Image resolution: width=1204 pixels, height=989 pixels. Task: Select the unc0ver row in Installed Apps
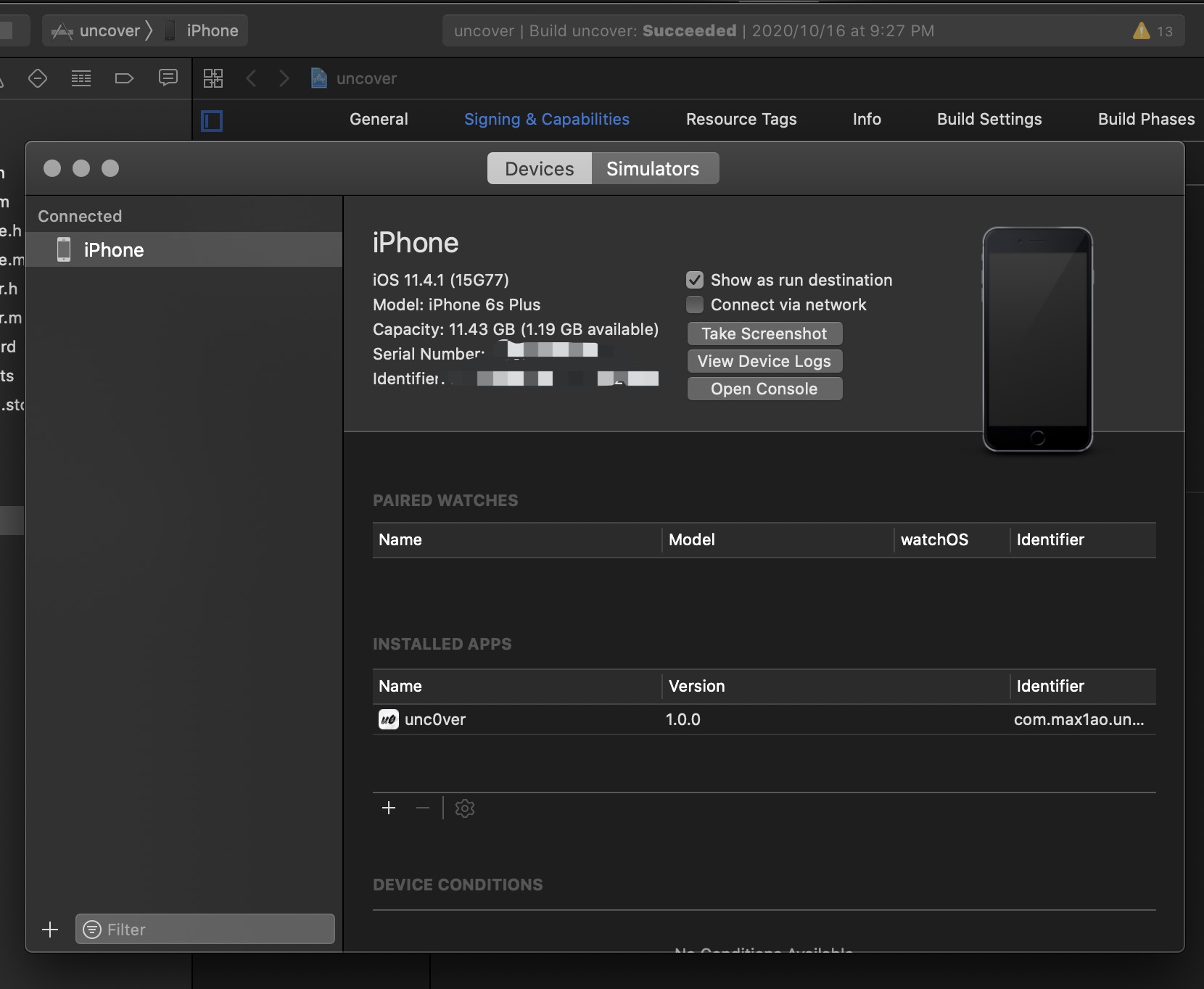tap(764, 719)
